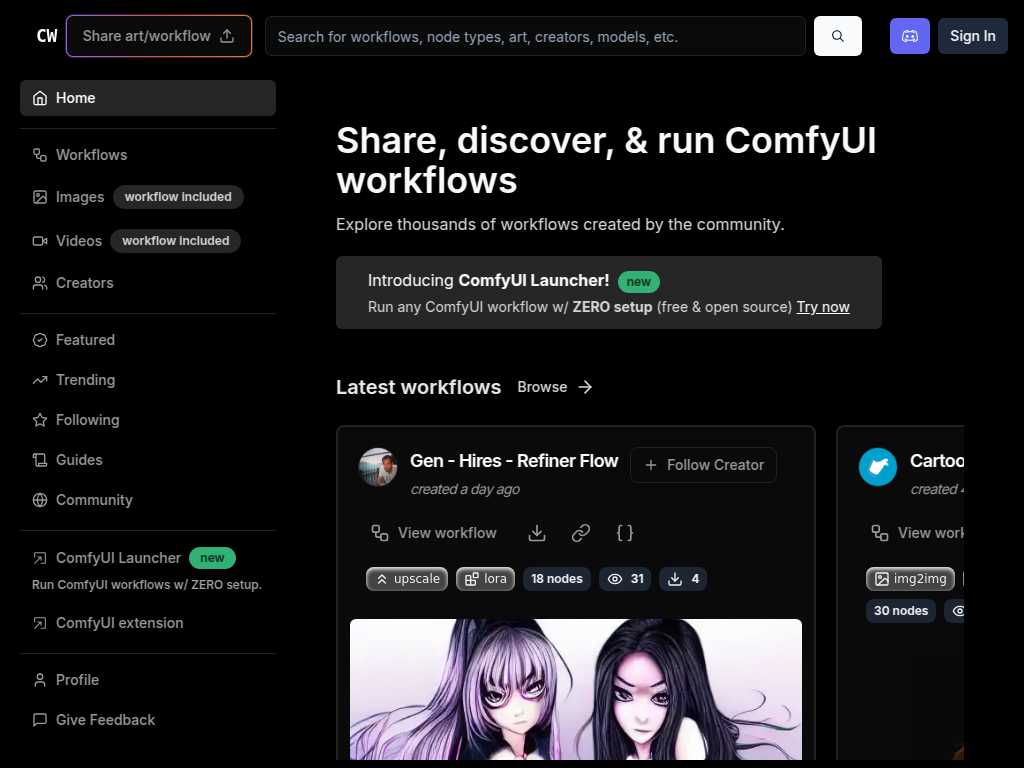Click the blue avatar on Cartoon card

[878, 467]
